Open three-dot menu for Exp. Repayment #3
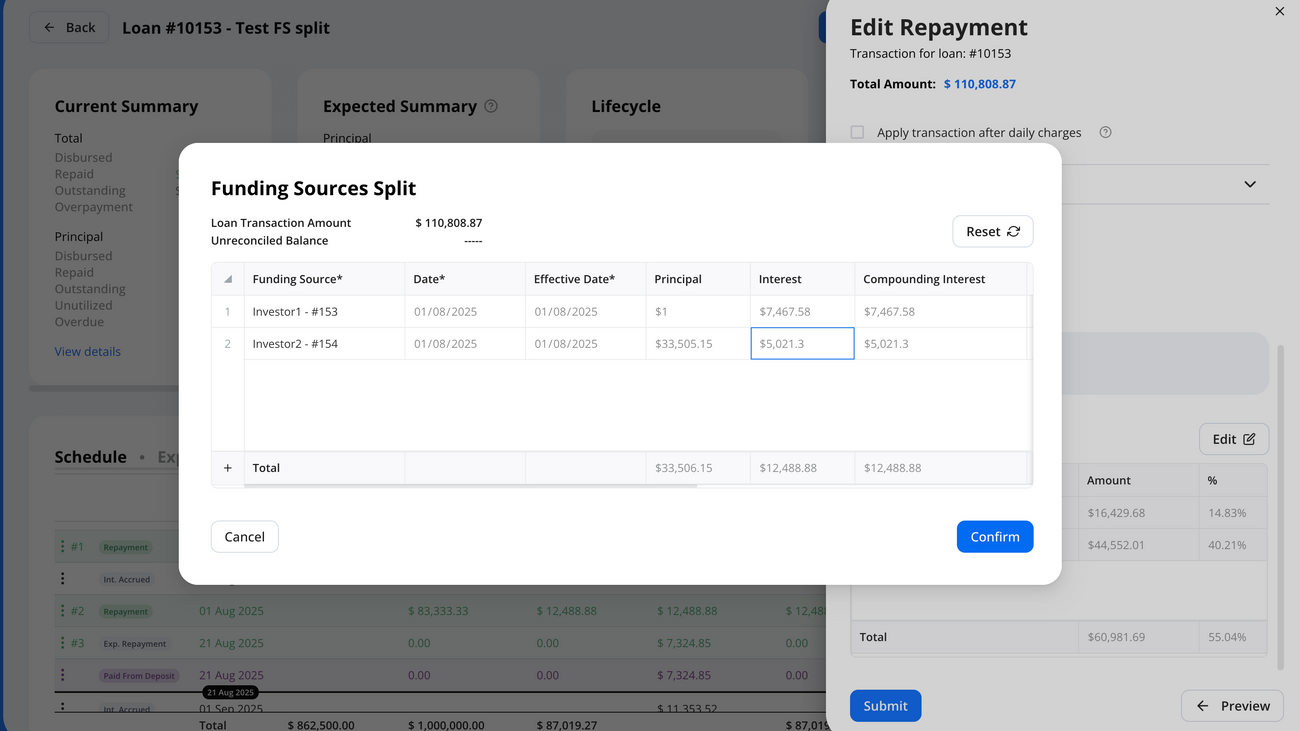 (62, 643)
